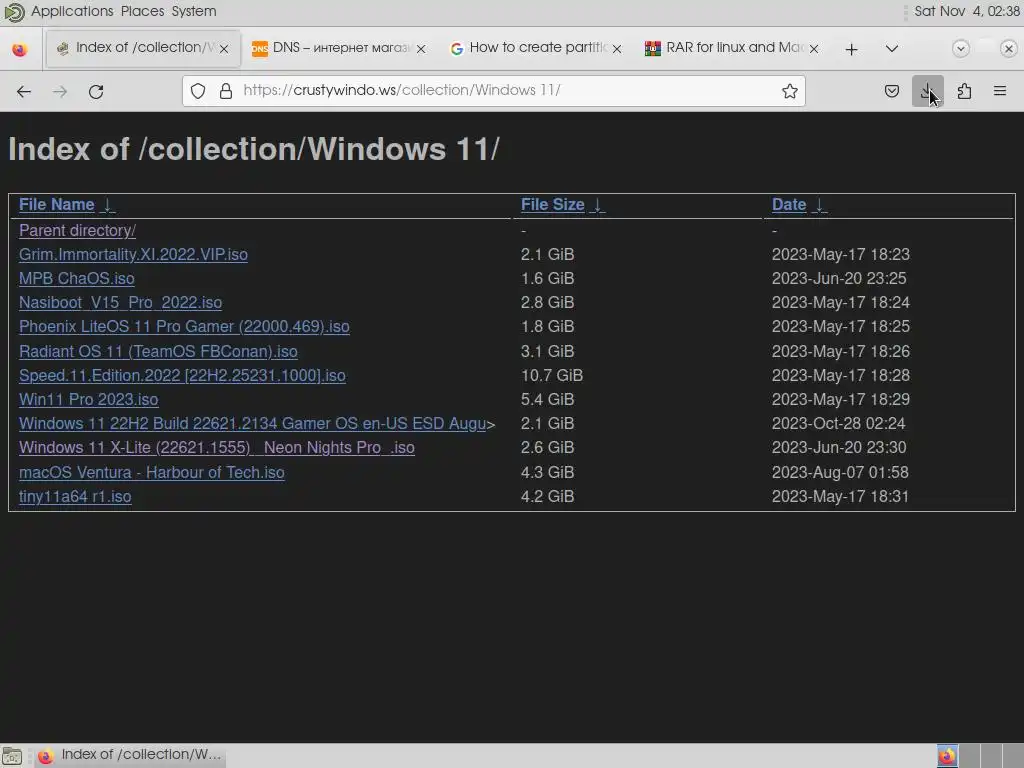Sort by File Name header link

[x=57, y=204]
